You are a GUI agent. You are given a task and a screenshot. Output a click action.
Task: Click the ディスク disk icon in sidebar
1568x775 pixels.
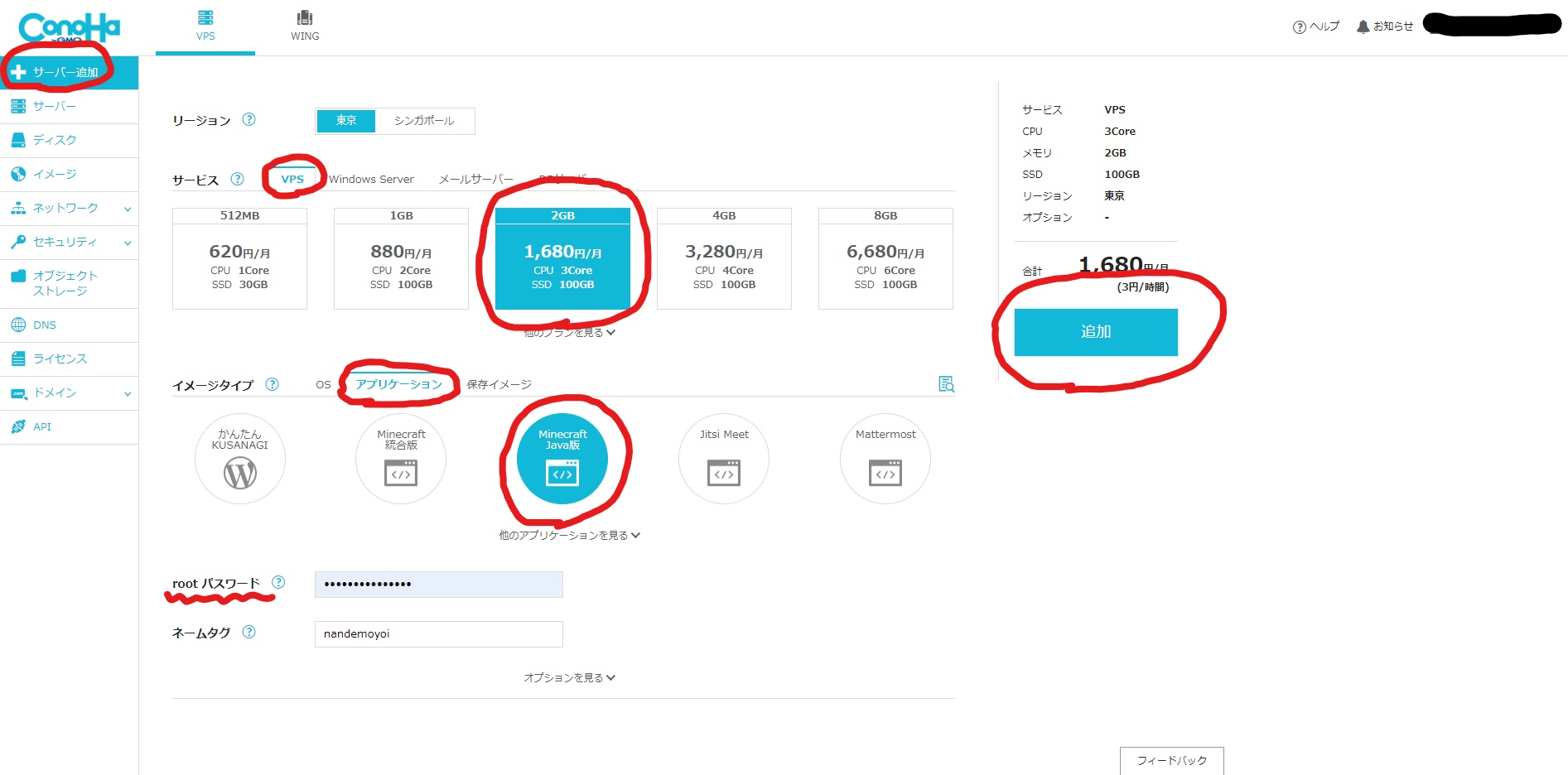pos(18,140)
